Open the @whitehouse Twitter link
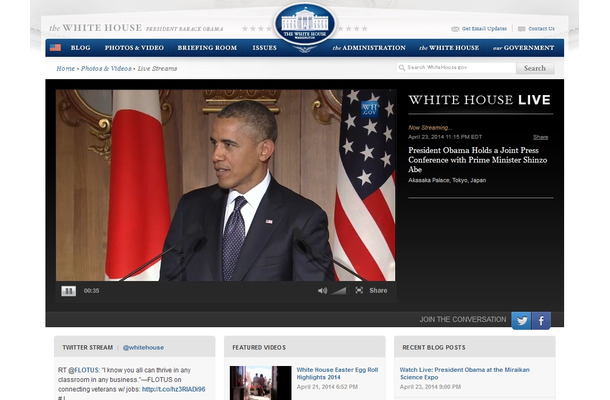The height and width of the screenshot is (400, 610). point(143,347)
